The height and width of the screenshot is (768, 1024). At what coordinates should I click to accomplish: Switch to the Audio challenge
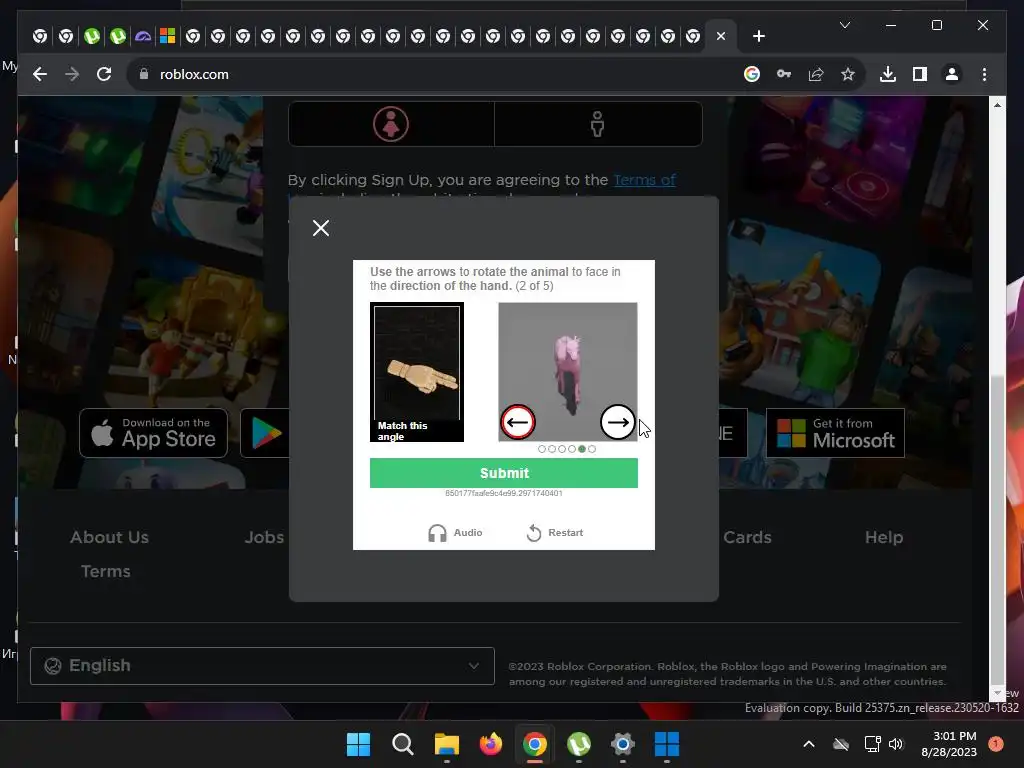455,533
